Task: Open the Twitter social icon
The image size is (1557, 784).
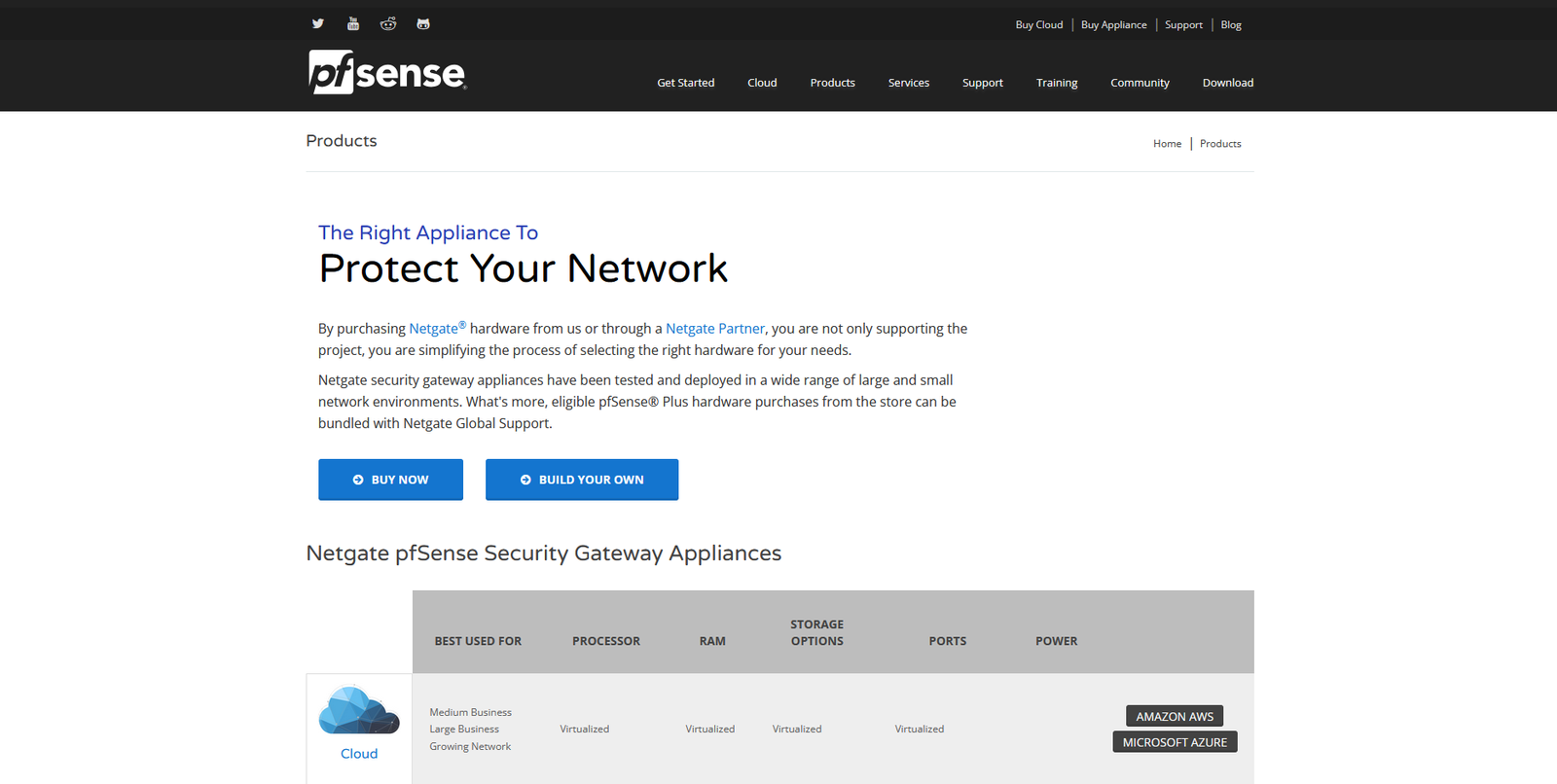Action: tap(318, 23)
